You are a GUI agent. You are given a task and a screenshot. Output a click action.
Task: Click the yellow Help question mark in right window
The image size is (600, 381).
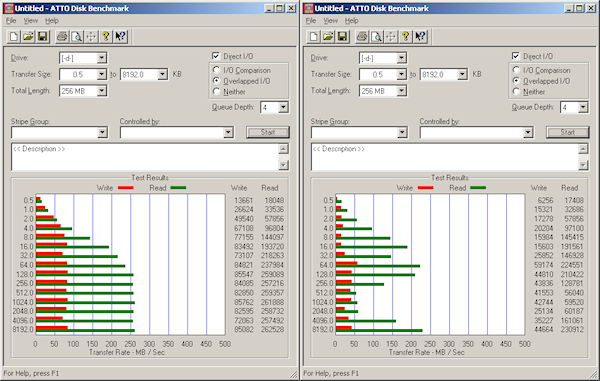pos(405,36)
